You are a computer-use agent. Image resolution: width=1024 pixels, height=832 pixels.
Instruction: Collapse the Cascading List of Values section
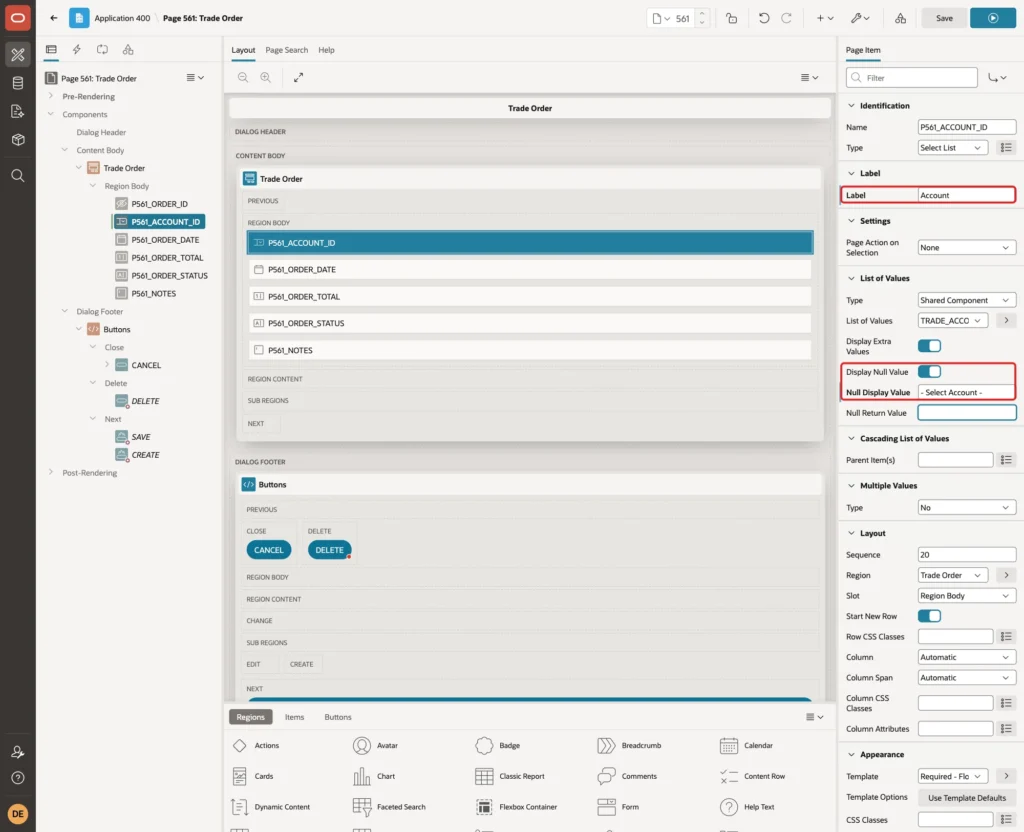point(851,438)
